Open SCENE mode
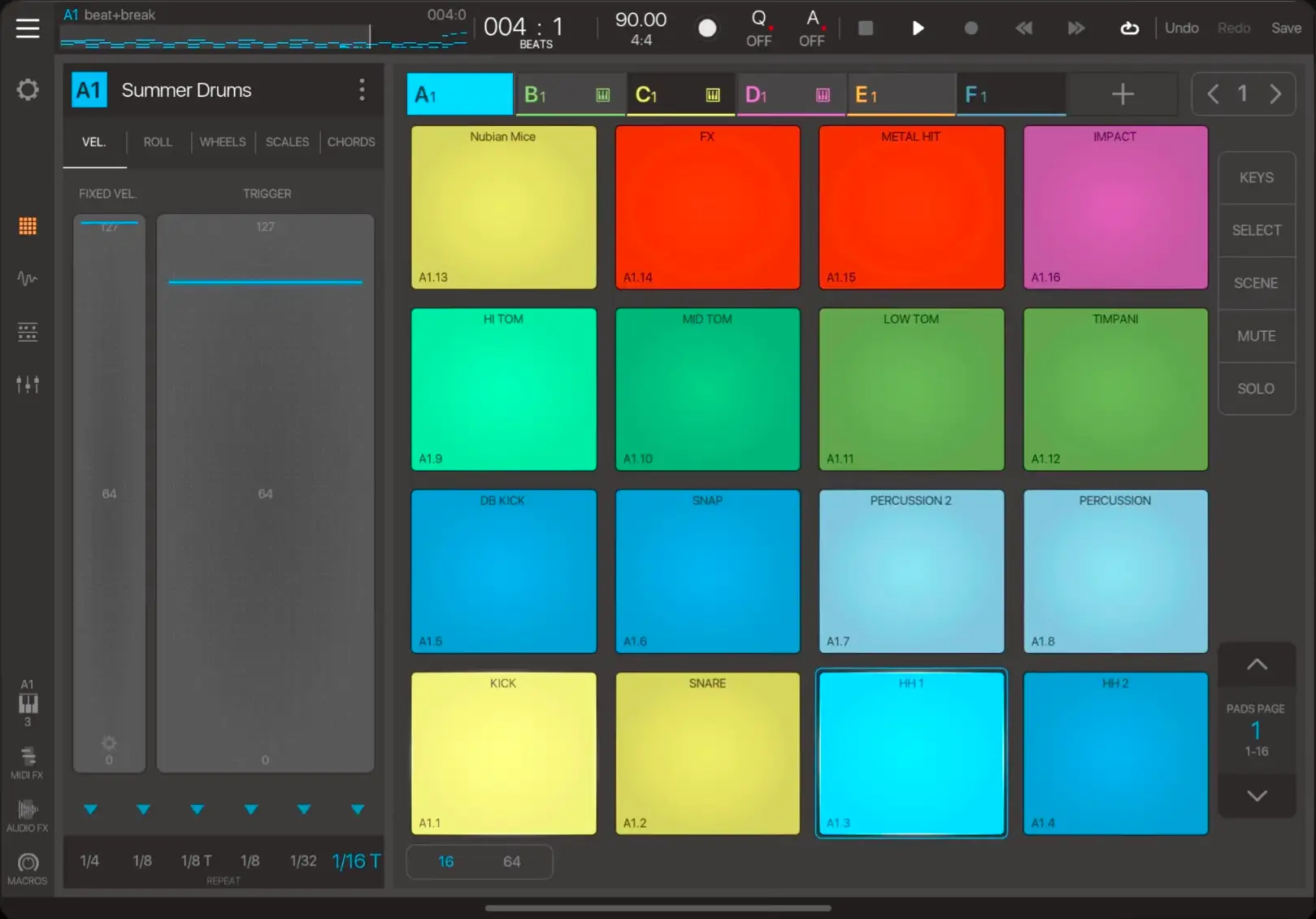This screenshot has height=919, width=1316. (1257, 283)
